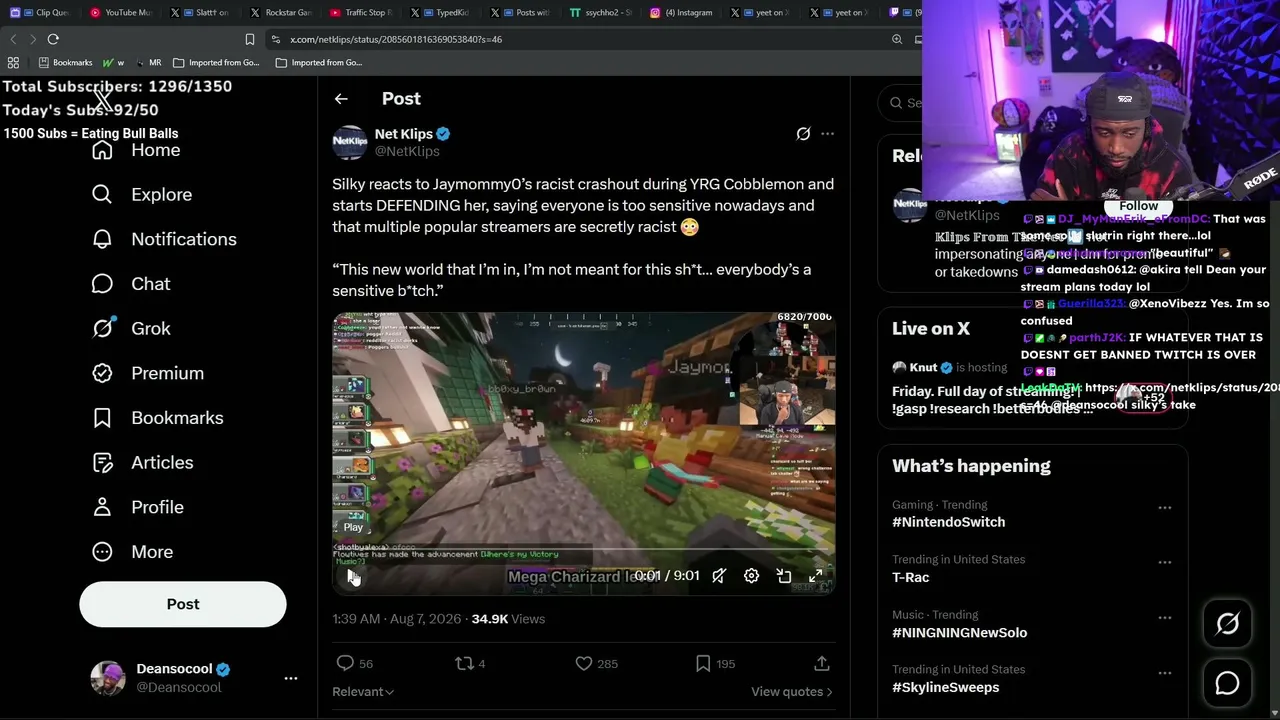Open the first Imported from Go... folder
Image resolution: width=1280 pixels, height=720 pixels.
coord(216,62)
